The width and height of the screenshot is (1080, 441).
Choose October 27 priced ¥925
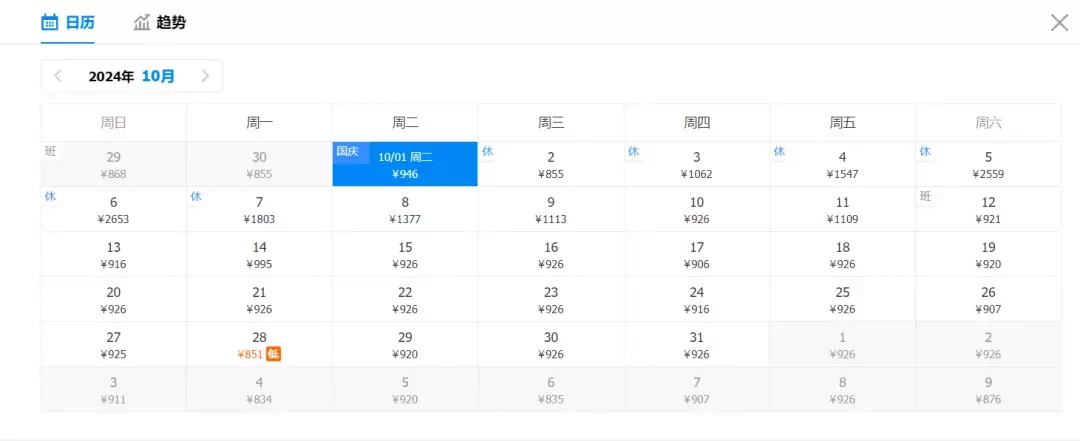(x=114, y=345)
